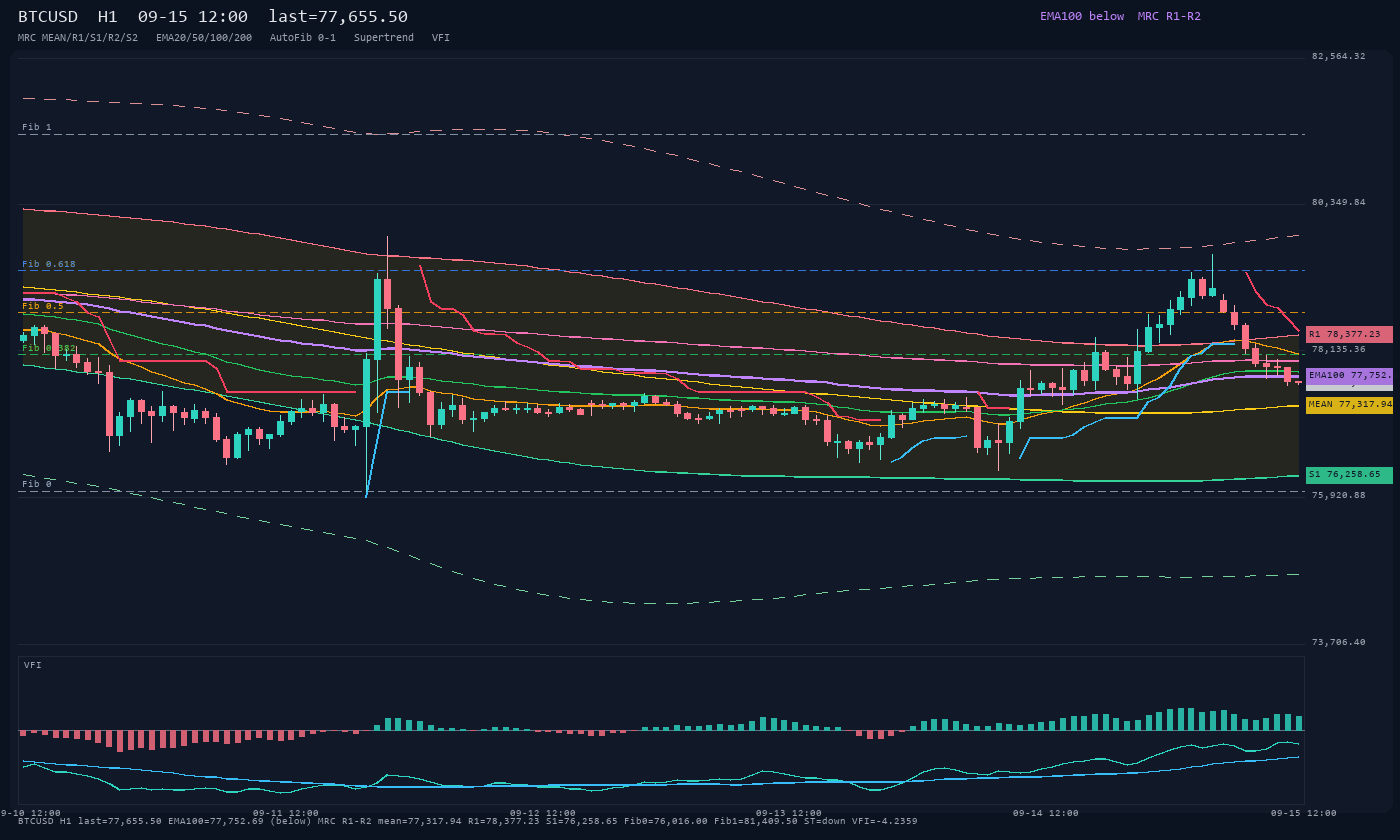
Task: Click the 80,349.84 price axis value
Action: tap(1338, 202)
